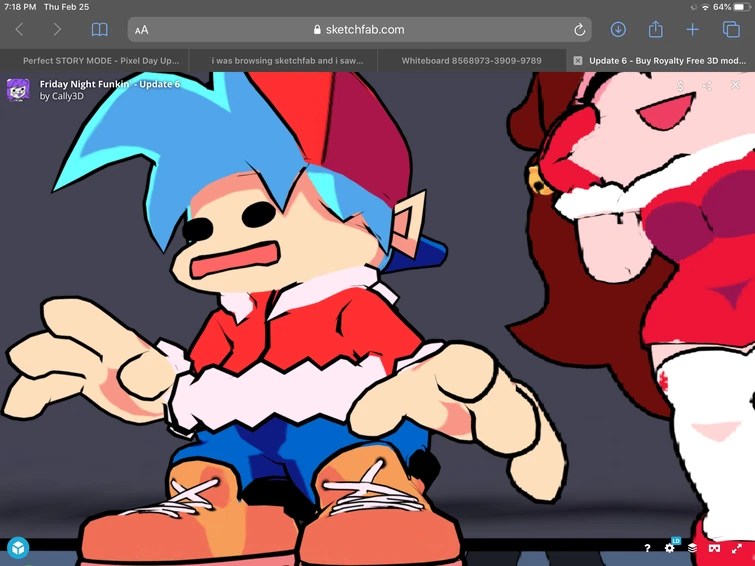The height and width of the screenshot is (566, 755).
Task: Click the Wi-Fi status icon
Action: point(705,7)
